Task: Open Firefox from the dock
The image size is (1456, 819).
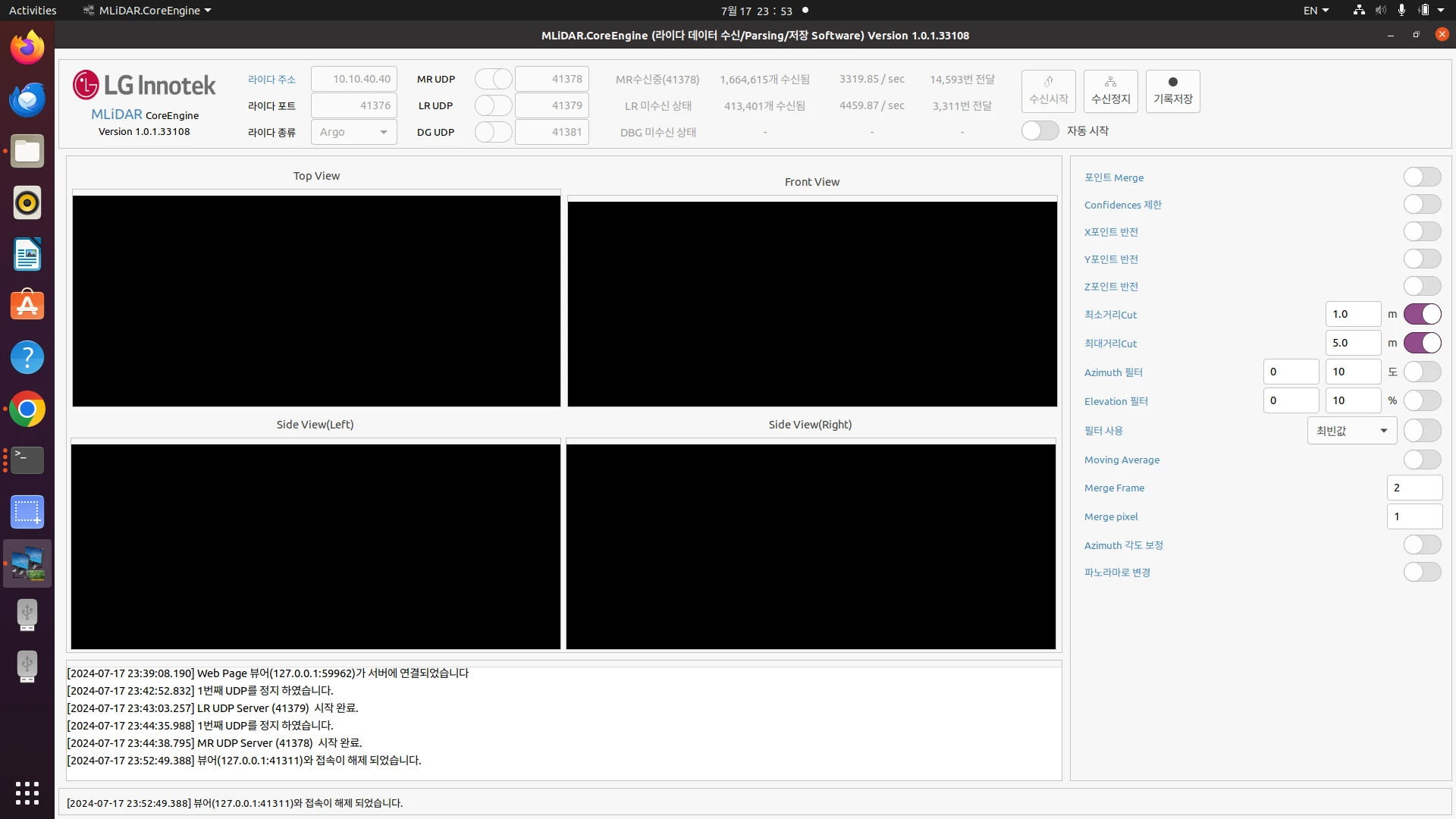Action: 27,48
